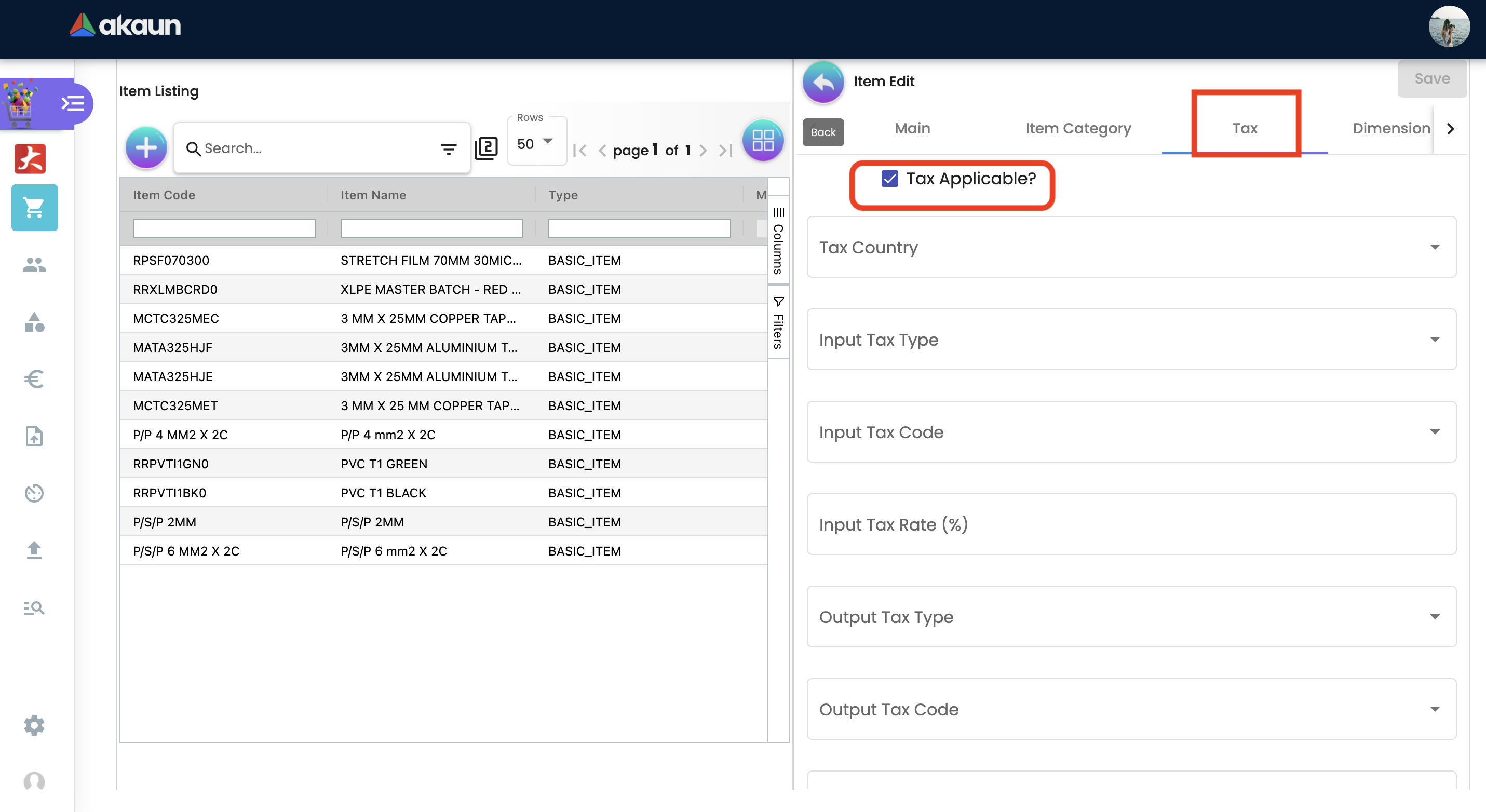Click the Input Tax Rate field
Viewport: 1486px width, 812px height.
tap(1131, 524)
